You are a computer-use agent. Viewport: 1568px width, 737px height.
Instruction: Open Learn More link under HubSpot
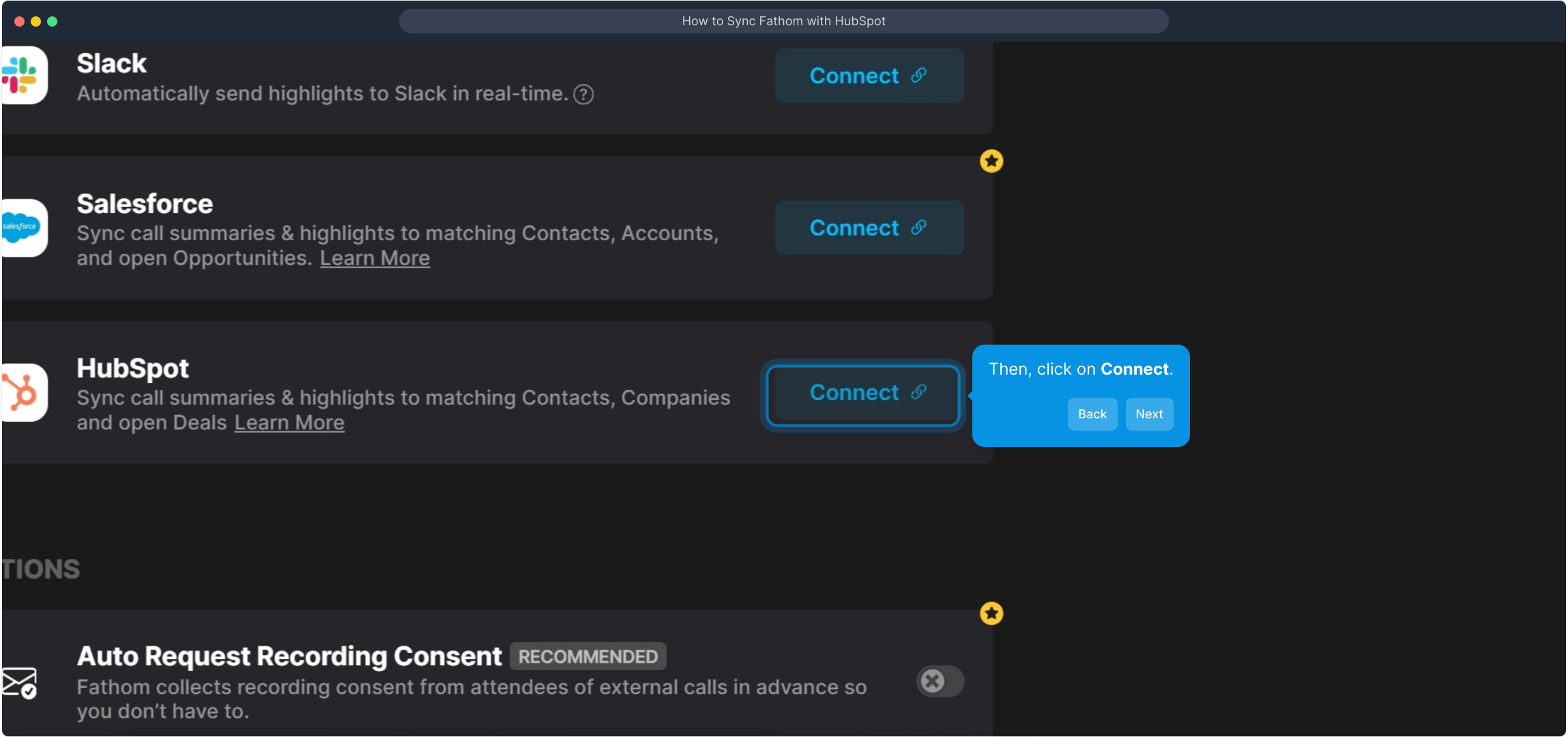click(x=289, y=423)
